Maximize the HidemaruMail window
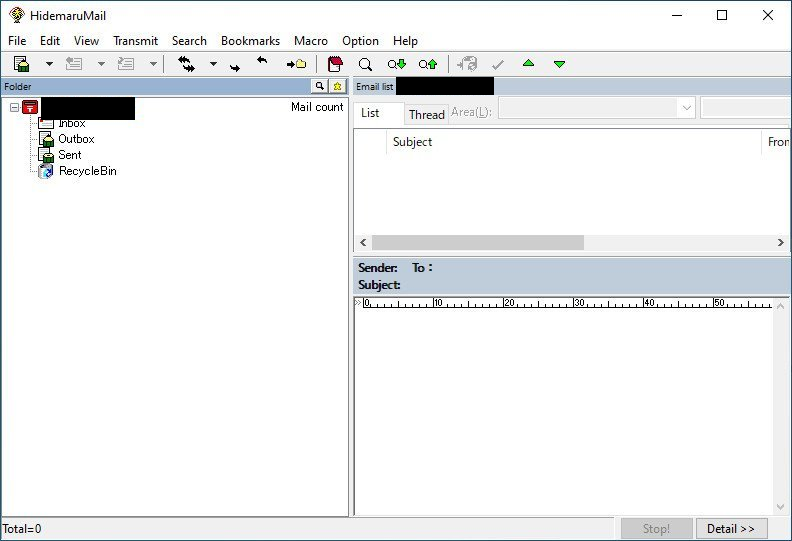This screenshot has width=792, height=541. pos(722,15)
